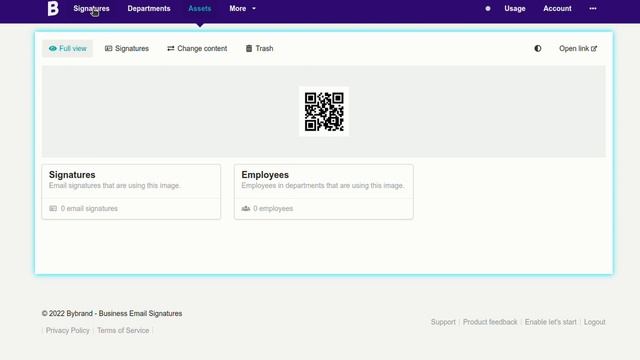640x360 pixels.
Task: Click the Logout link in the footer
Action: tap(595, 322)
